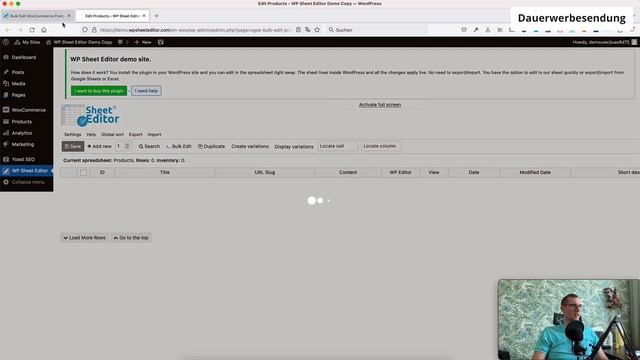Open Pages in sidebar
This screenshot has height=360, width=640.
point(18,95)
